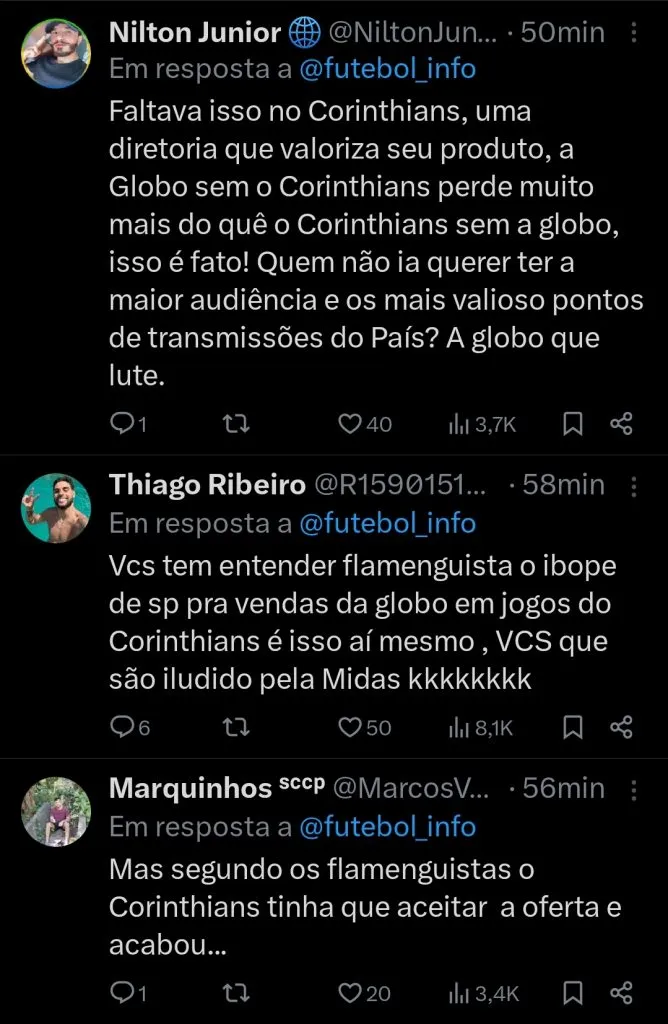Open more options for Thiago Ribeiro's tweet
Viewport: 668px width, 1024px height.
click(x=633, y=485)
